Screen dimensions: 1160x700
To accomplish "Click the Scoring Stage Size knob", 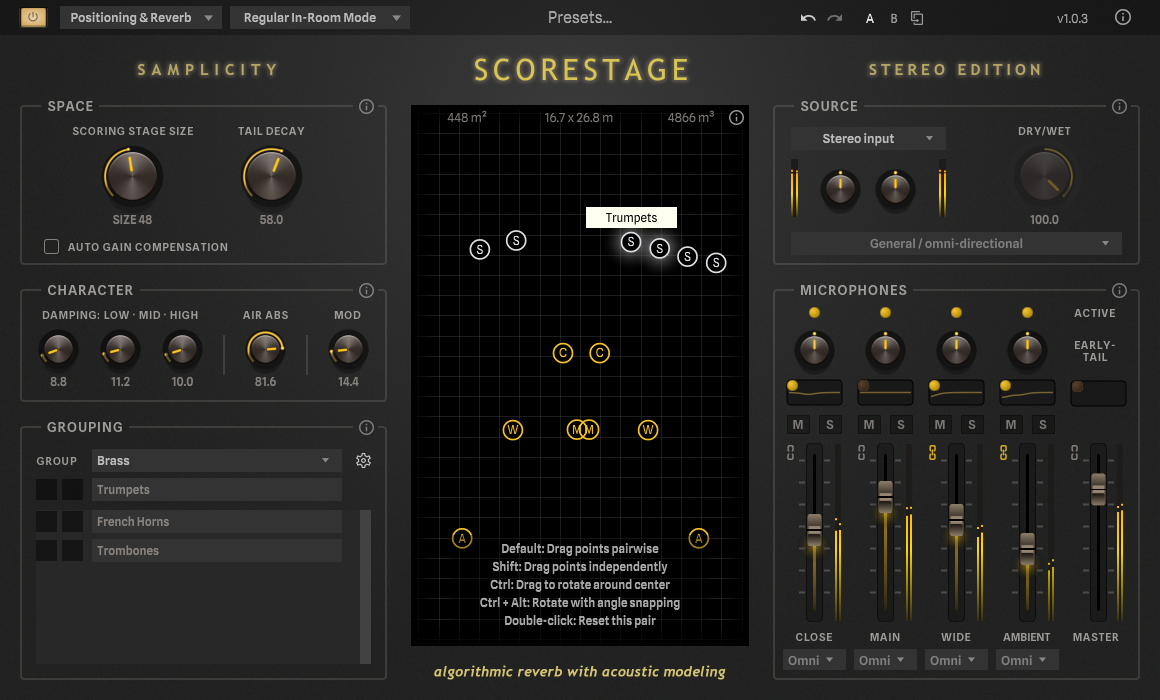I will [x=132, y=176].
